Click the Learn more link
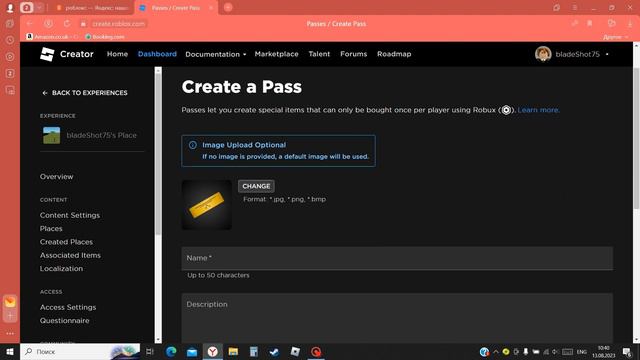Viewport: 640px width, 360px height. point(538,110)
